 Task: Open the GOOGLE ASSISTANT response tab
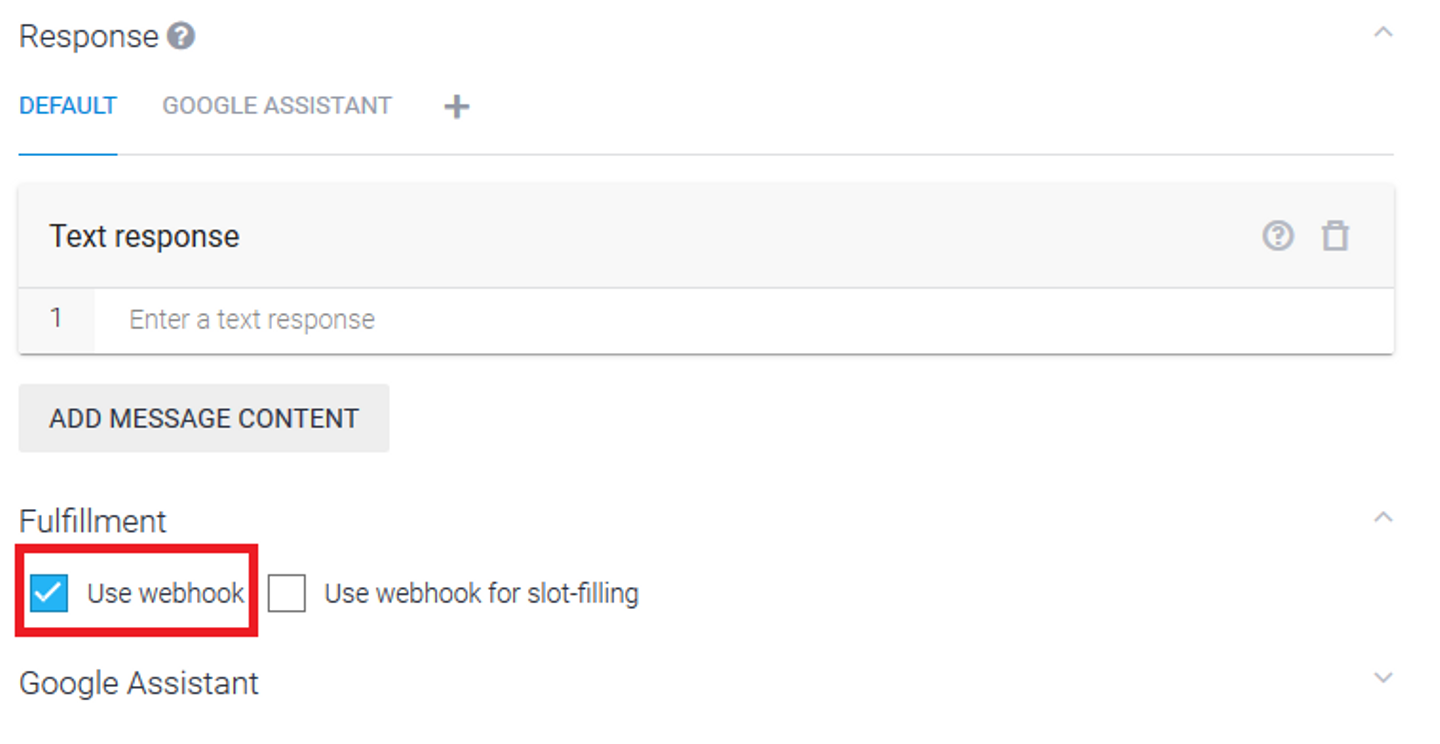[277, 106]
